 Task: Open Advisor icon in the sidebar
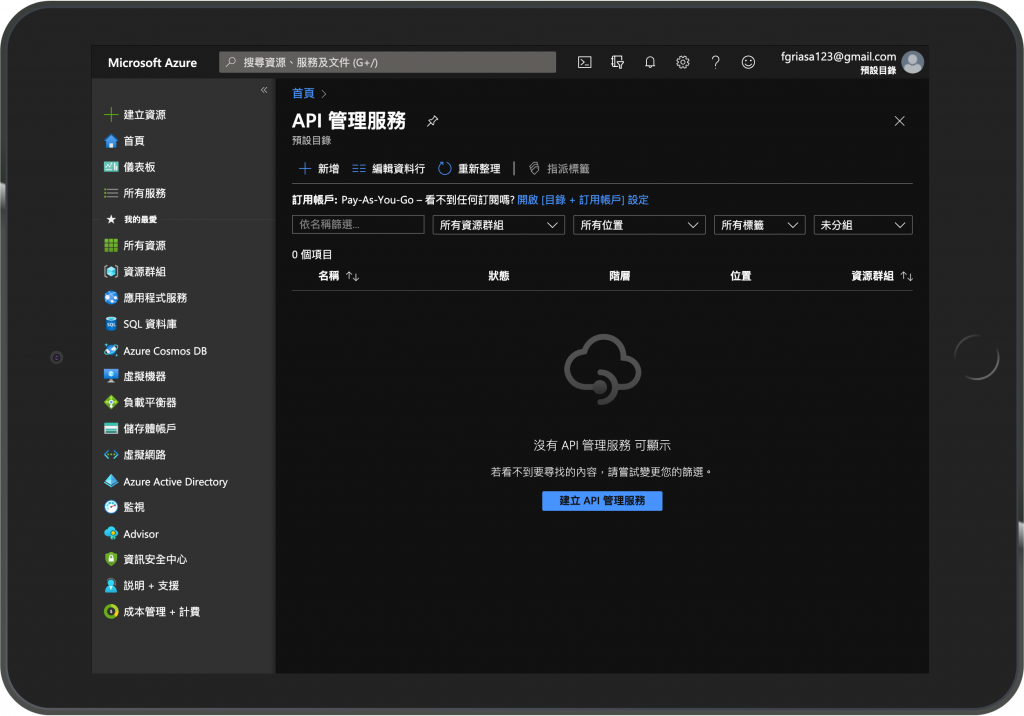click(x=111, y=533)
